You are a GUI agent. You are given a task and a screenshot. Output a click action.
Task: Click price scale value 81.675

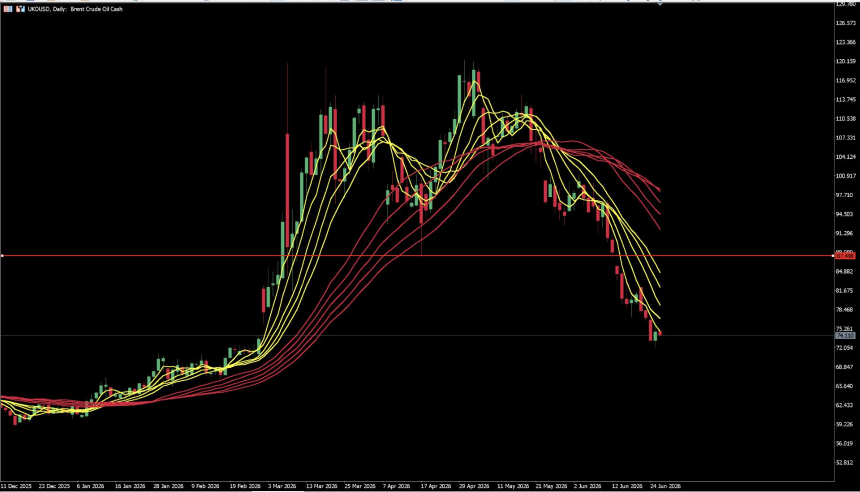click(845, 291)
